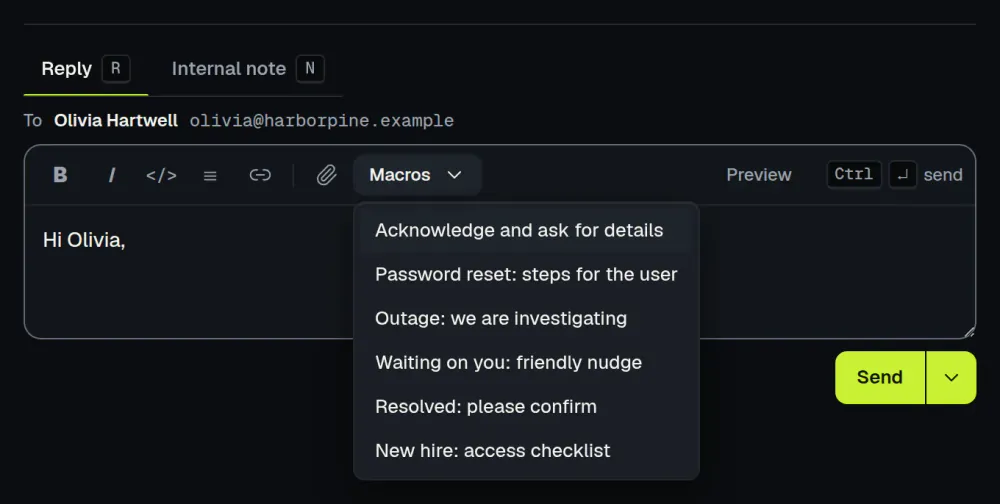1000x504 pixels.
Task: Click the recipient name Olivia Hartwell
Action: (115, 121)
